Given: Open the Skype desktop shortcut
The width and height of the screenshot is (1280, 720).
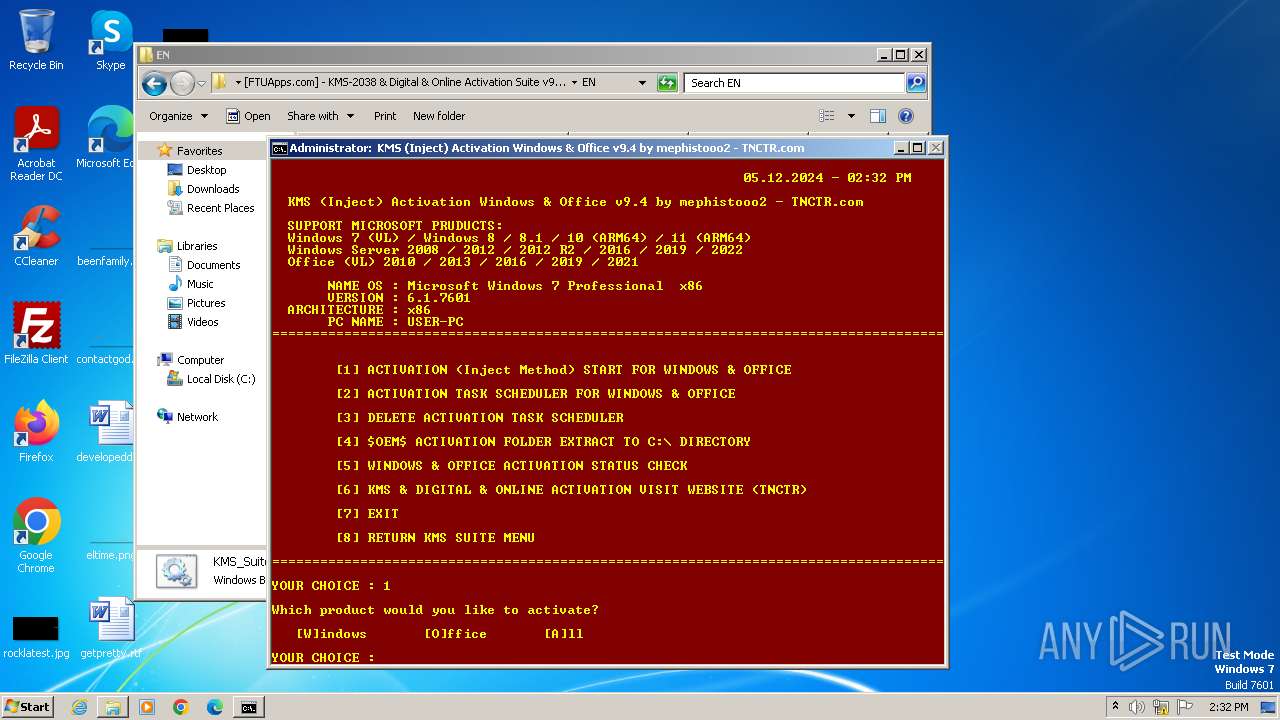Looking at the screenshot, I should [x=110, y=40].
